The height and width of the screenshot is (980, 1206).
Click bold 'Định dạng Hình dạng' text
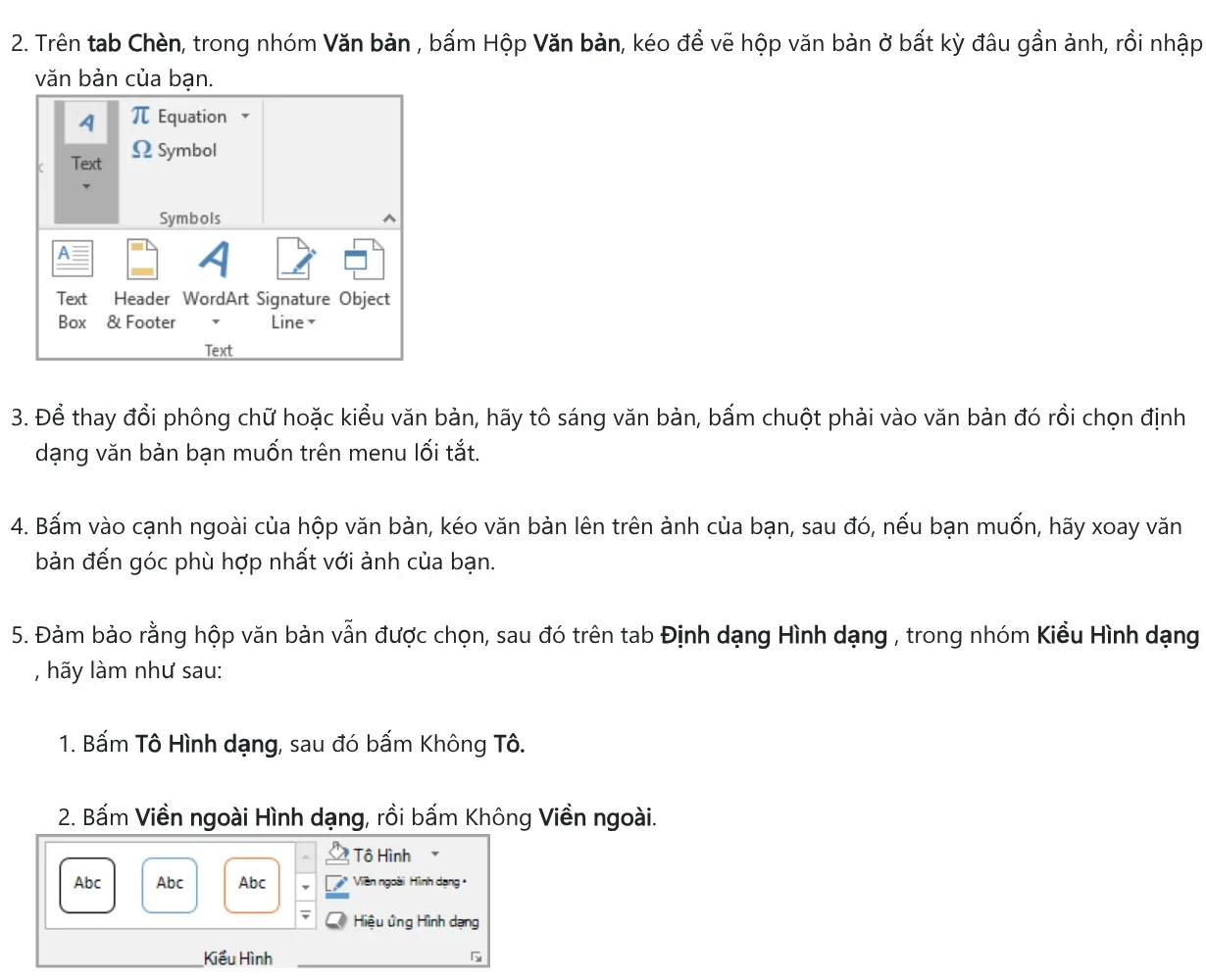pyautogui.click(x=774, y=636)
